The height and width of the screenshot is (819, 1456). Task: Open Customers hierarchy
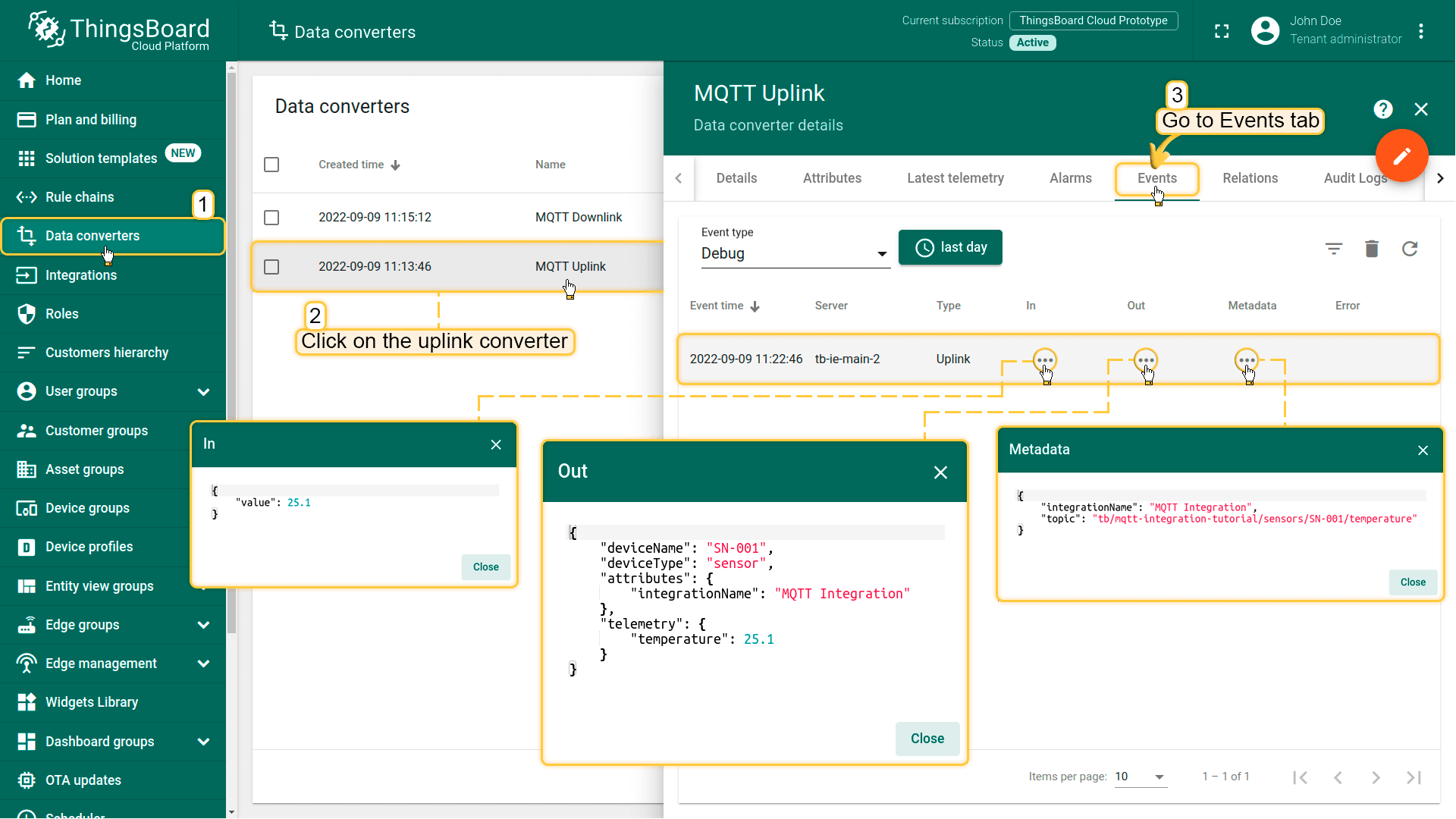(x=113, y=353)
